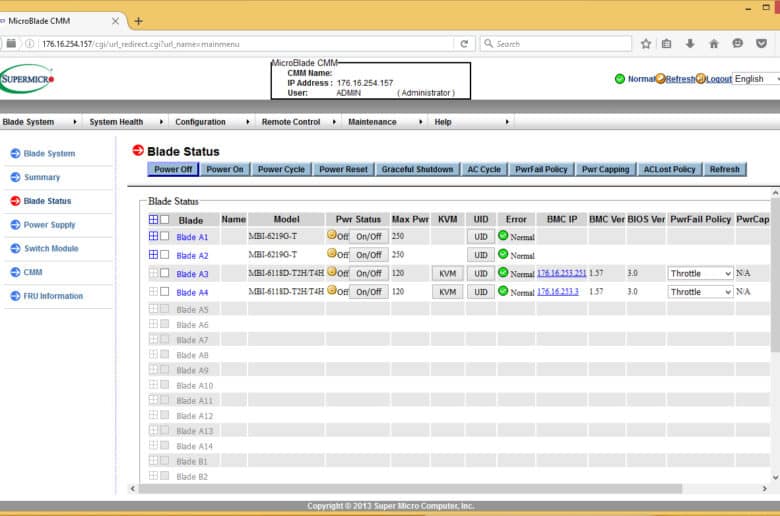Tick the disabled Blade A10 checkbox
Screen dimensions: 780x516
[165, 385]
